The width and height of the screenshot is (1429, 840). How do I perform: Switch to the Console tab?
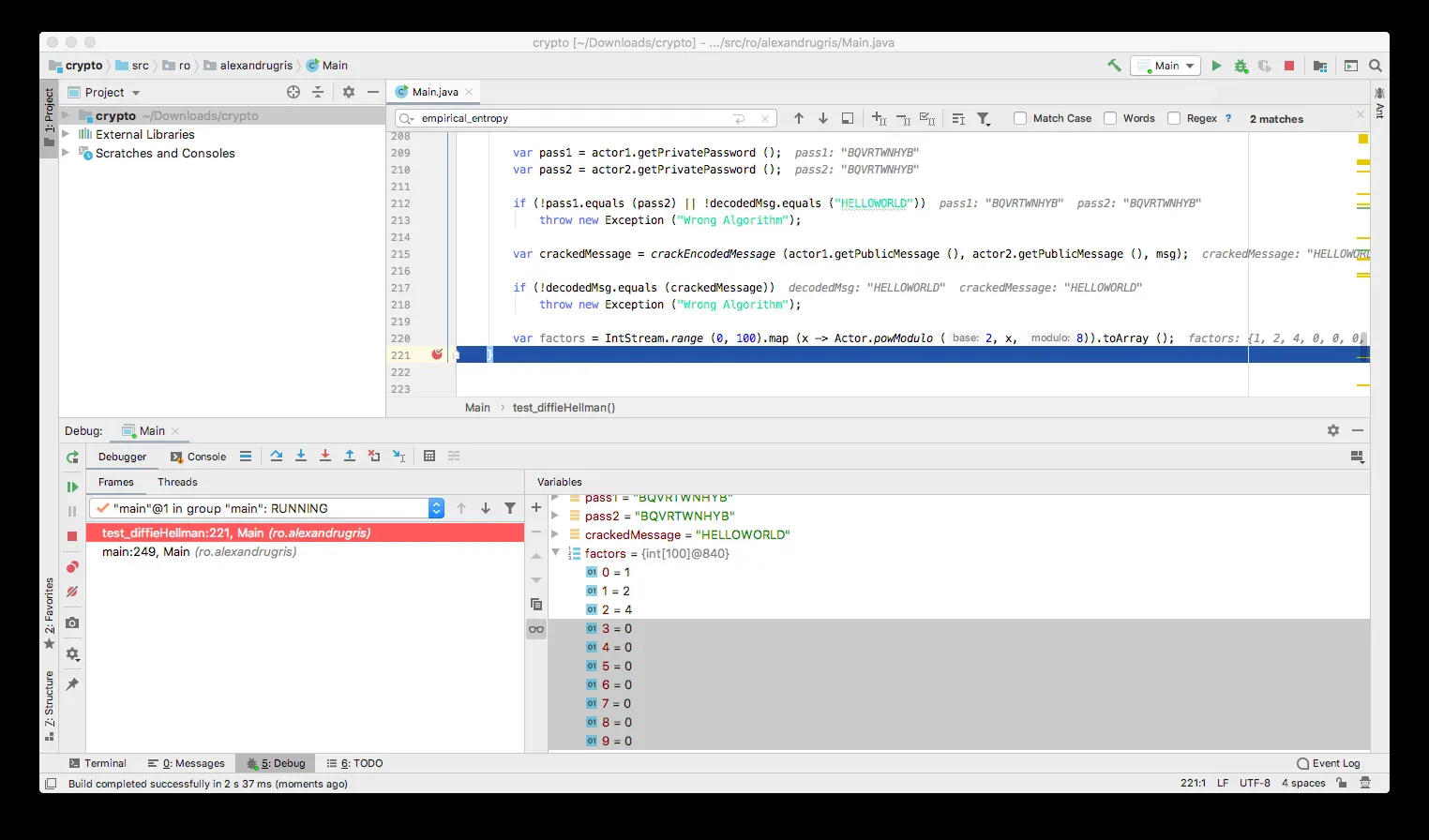[198, 457]
